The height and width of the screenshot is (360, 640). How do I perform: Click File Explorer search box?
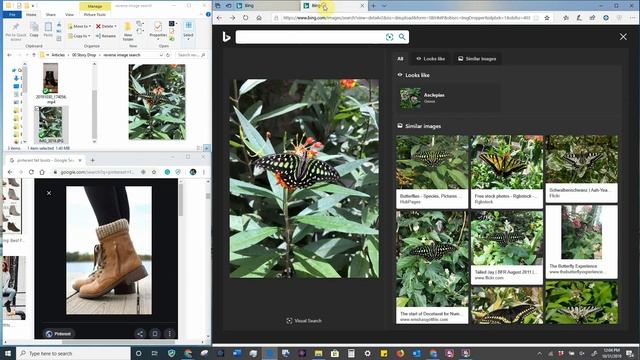click(191, 55)
